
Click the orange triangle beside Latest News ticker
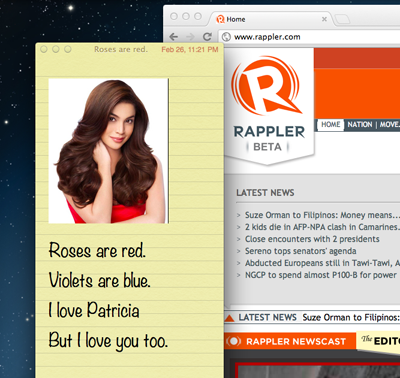(229, 318)
